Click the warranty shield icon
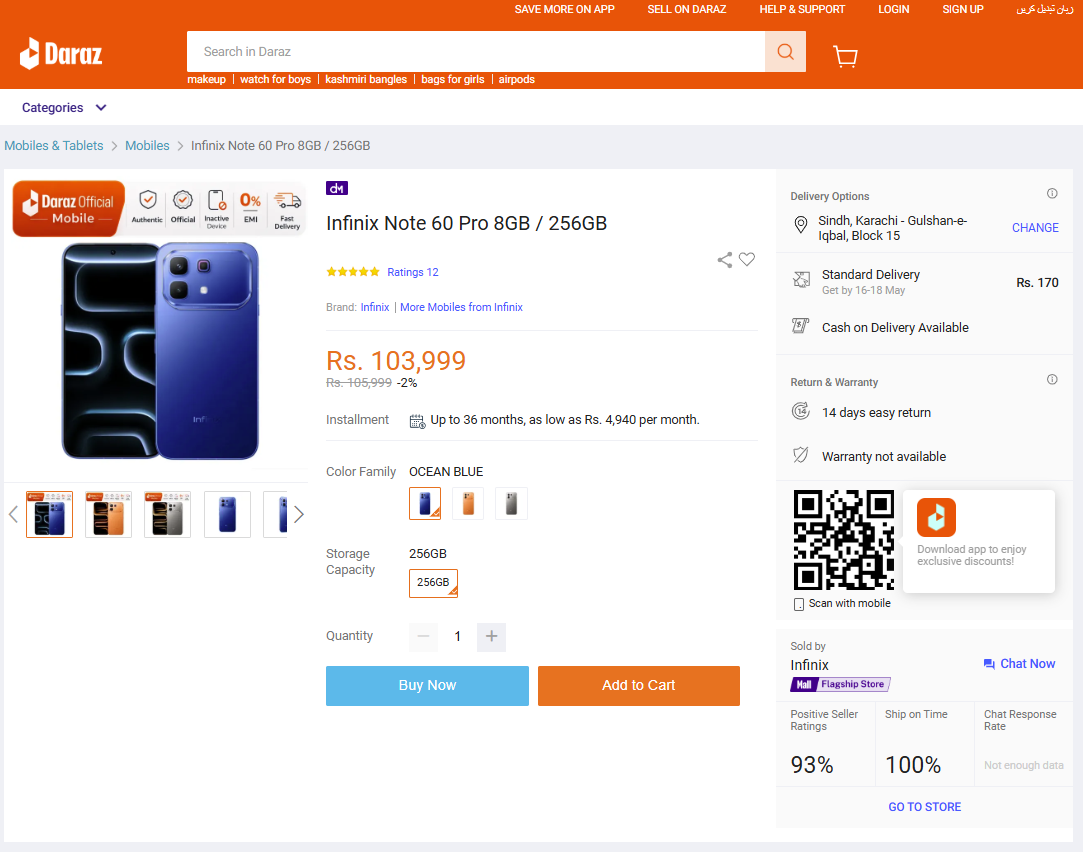1083x852 pixels. [801, 455]
